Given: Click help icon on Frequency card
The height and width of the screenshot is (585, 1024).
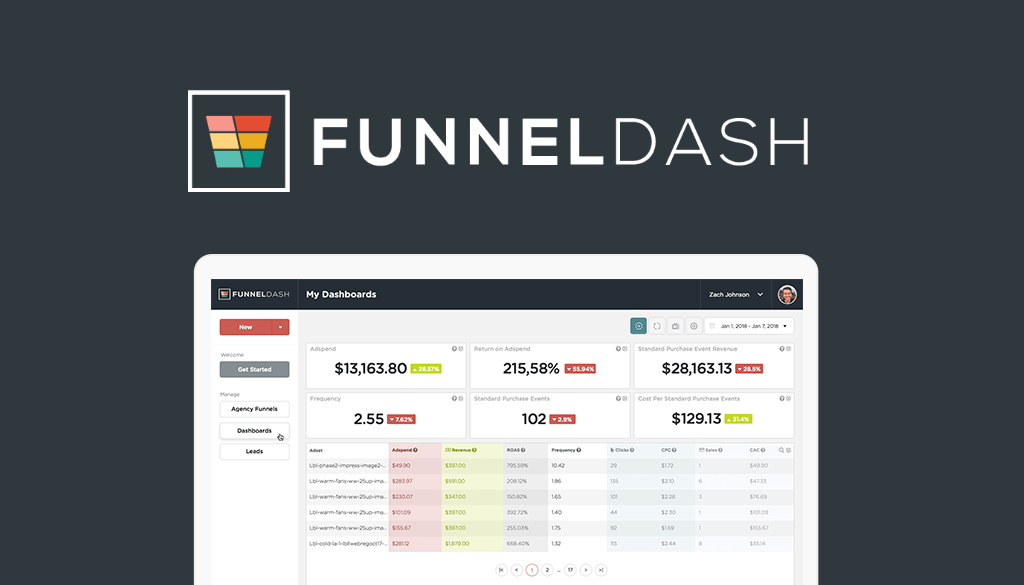Looking at the screenshot, I should tap(454, 398).
